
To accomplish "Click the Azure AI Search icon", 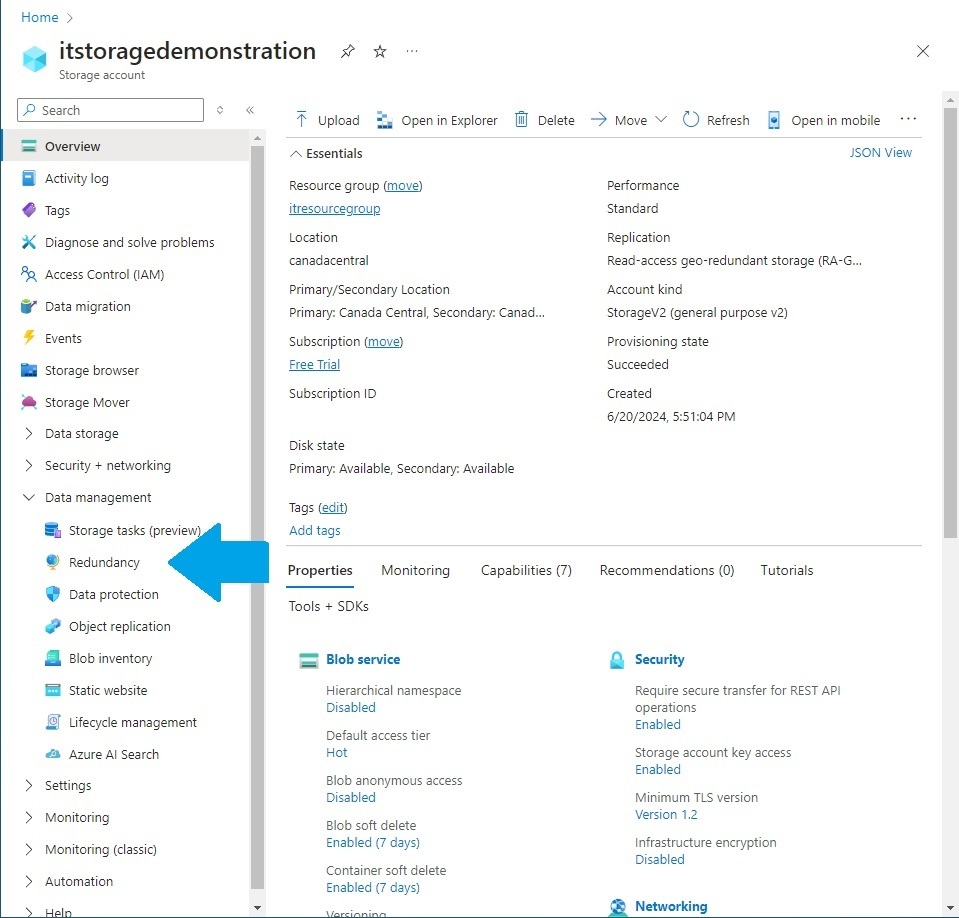I will click(53, 754).
